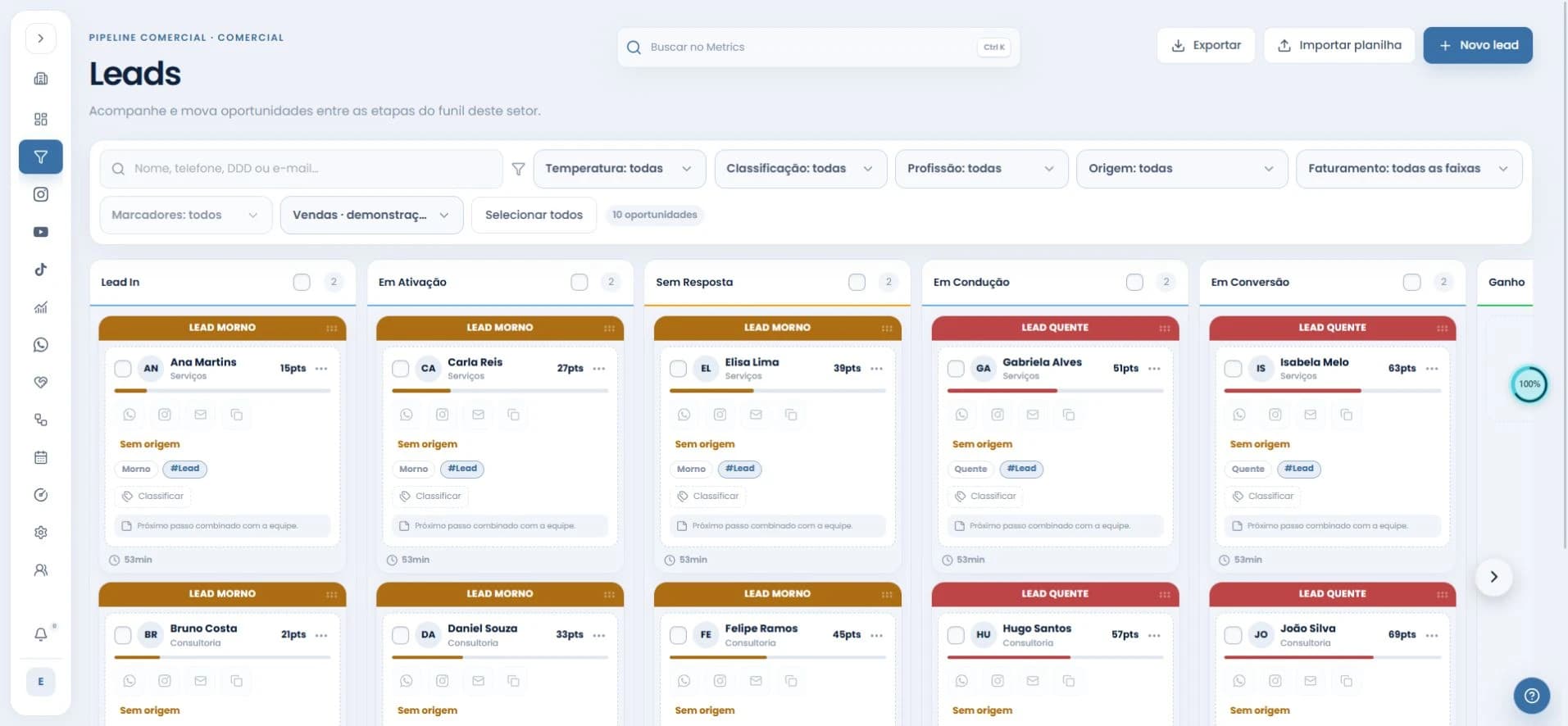Open the notifications bell in the sidebar
The width and height of the screenshot is (1568, 726).
tap(41, 634)
